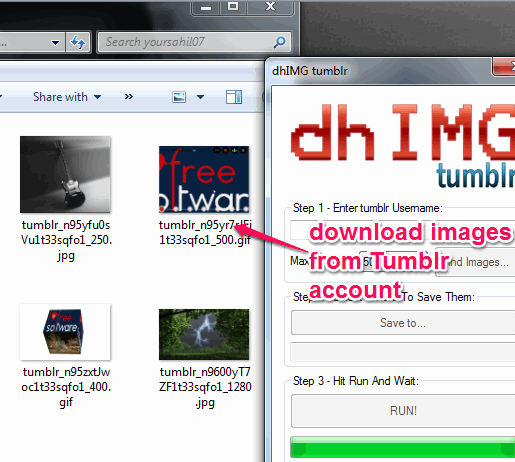Click file name tumblr_n95yfu0sVu1t33sqfo1_250.jpg

66,240
